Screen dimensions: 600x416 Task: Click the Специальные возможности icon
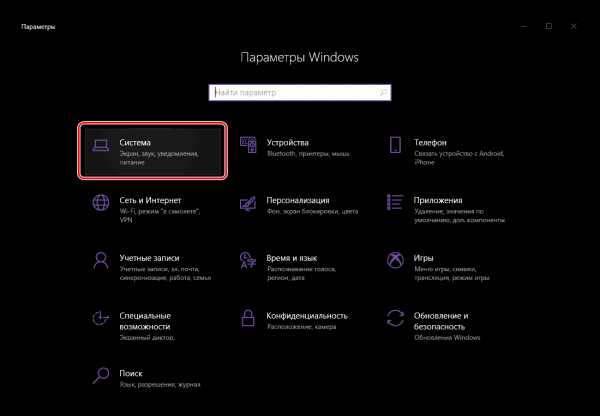pyautogui.click(x=101, y=318)
